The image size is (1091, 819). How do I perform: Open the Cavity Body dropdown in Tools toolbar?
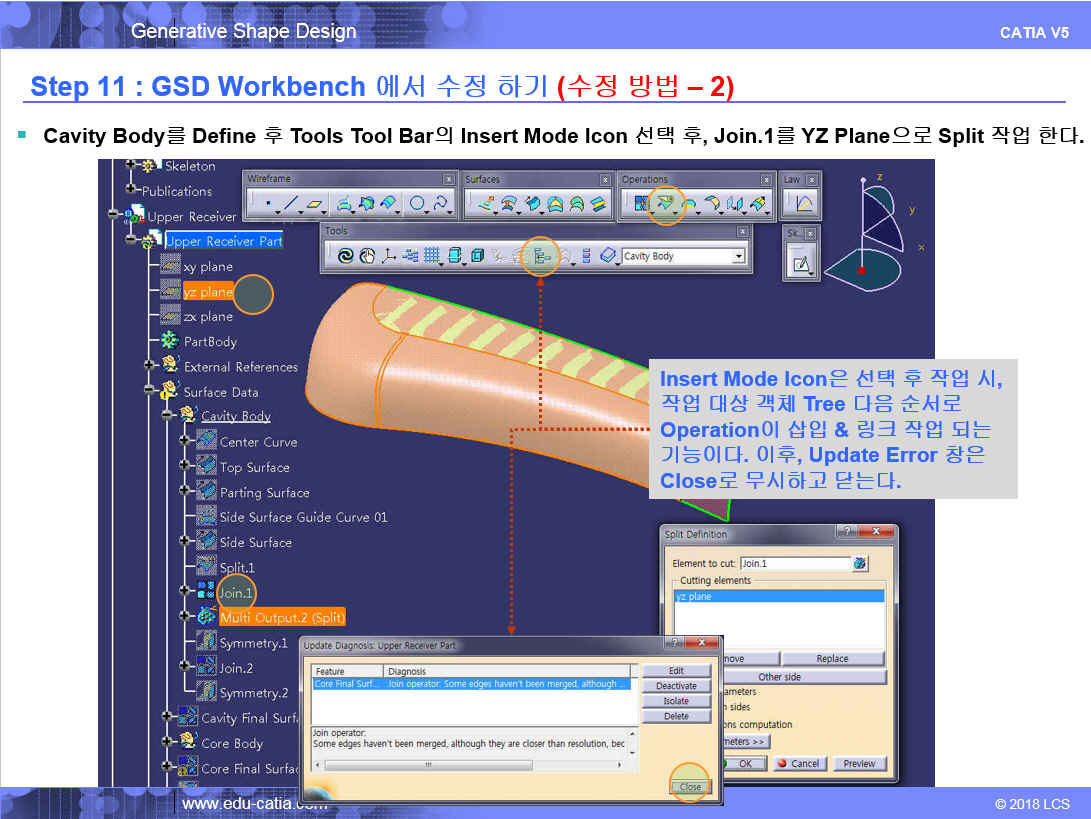click(739, 257)
